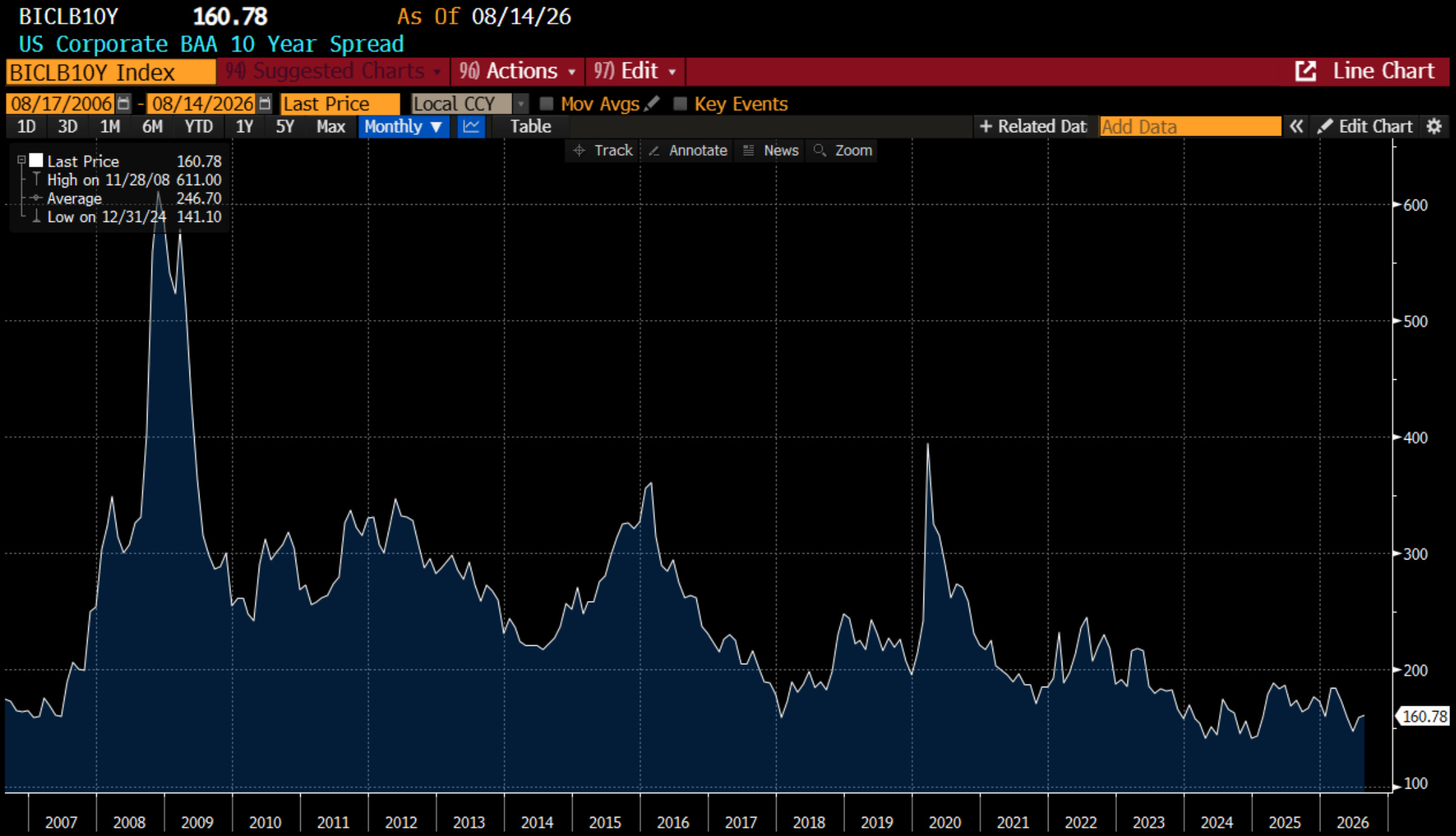
Task: Click the Last Price field selector
Action: pyautogui.click(x=340, y=103)
